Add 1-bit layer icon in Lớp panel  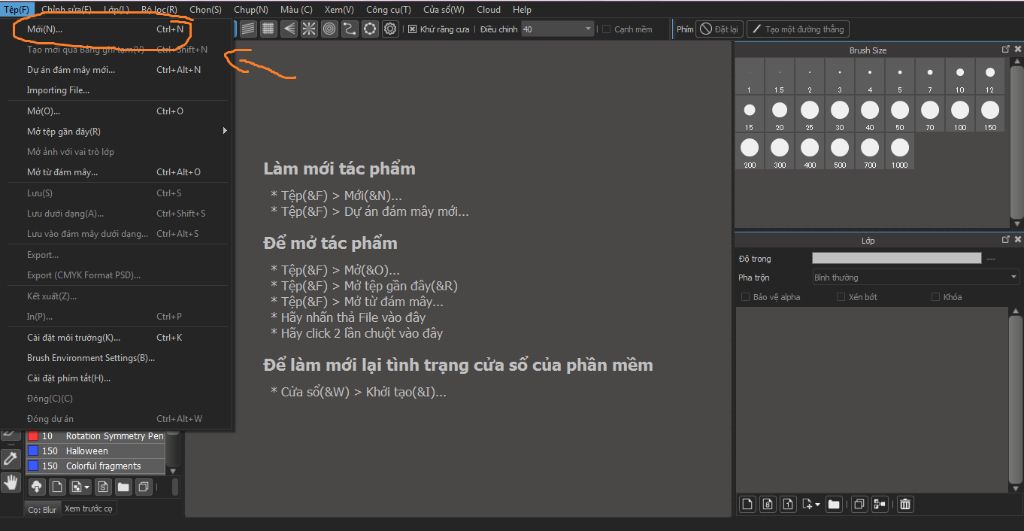(x=788, y=504)
